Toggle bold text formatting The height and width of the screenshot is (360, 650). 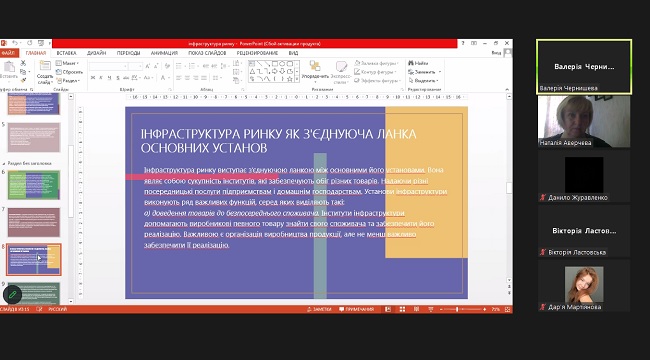click(x=93, y=78)
